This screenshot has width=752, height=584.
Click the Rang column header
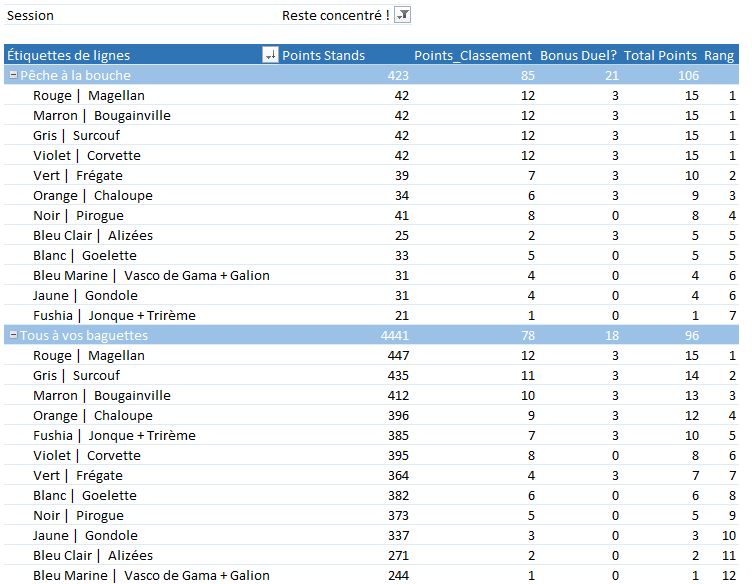point(719,55)
